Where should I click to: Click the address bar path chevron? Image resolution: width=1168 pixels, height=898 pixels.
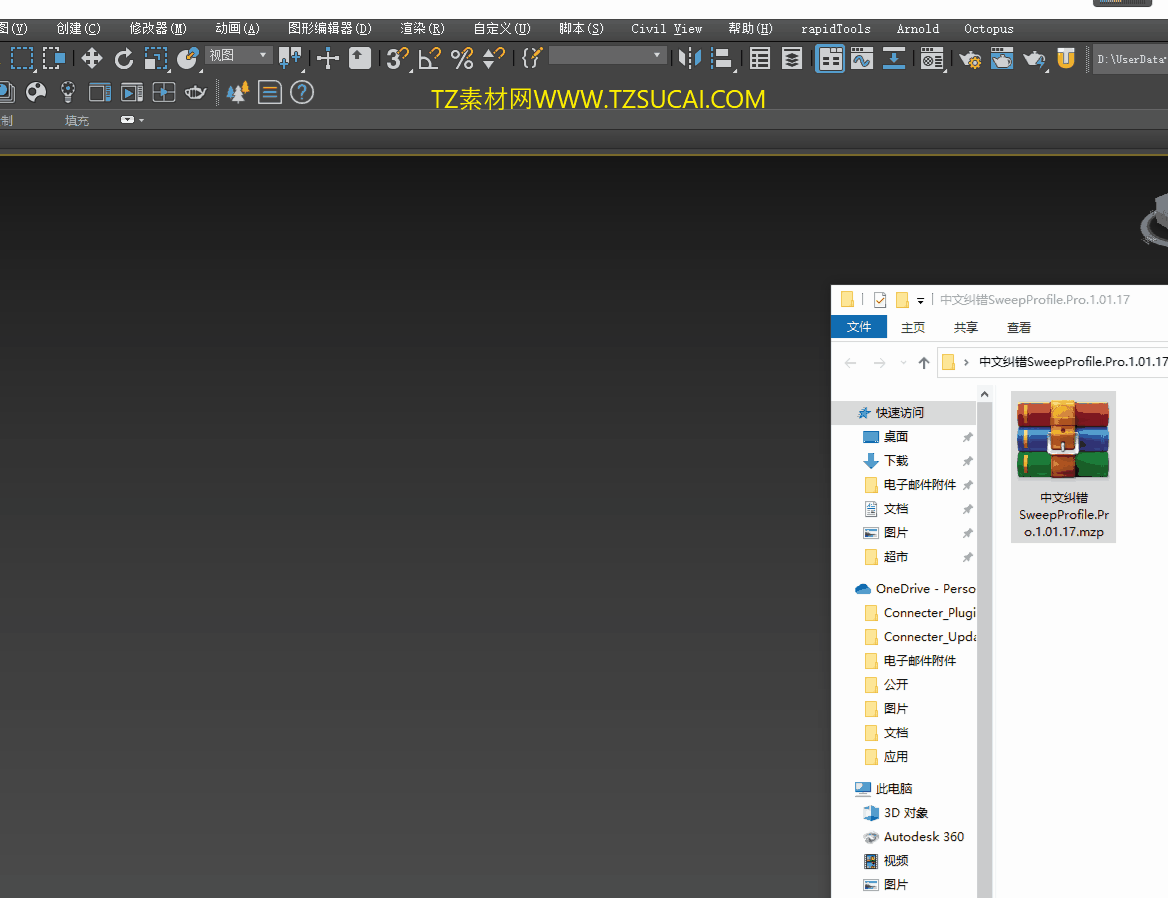tap(966, 362)
